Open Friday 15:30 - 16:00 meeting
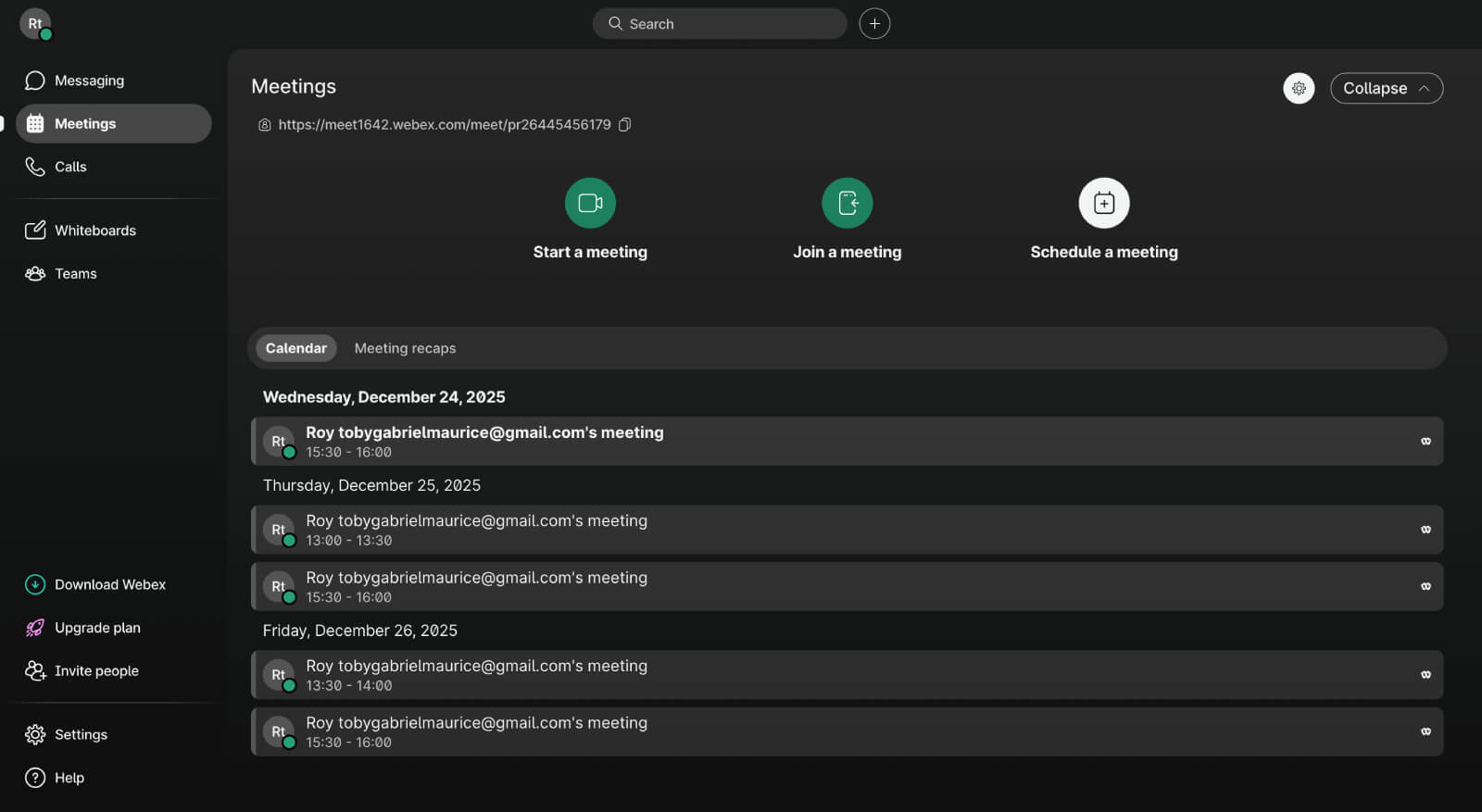 point(847,731)
